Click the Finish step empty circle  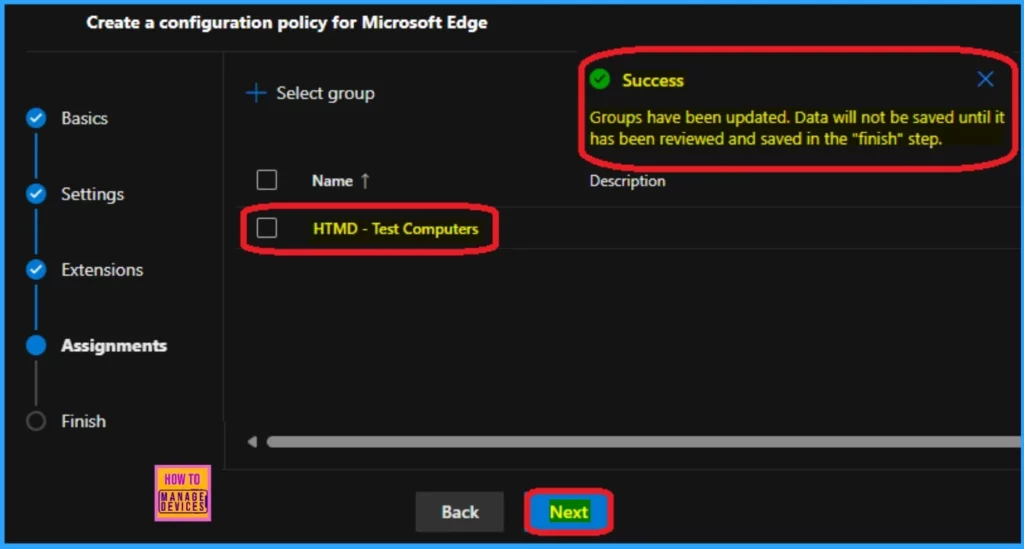(36, 421)
